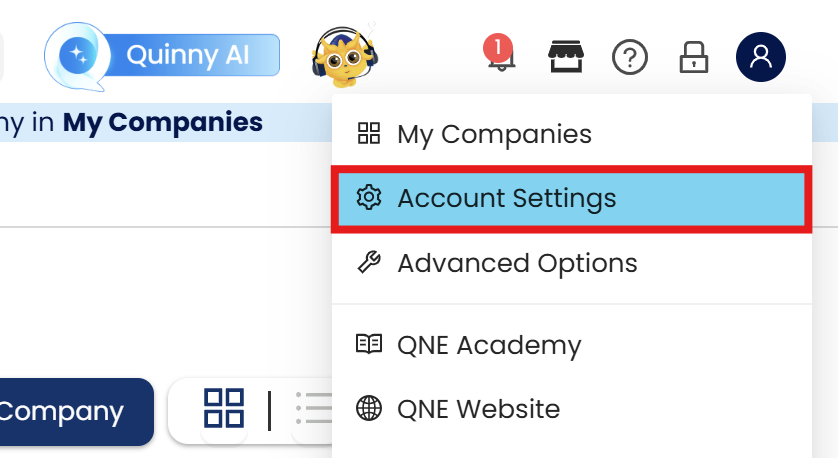Open the notifications bell
The image size is (838, 458).
[497, 56]
